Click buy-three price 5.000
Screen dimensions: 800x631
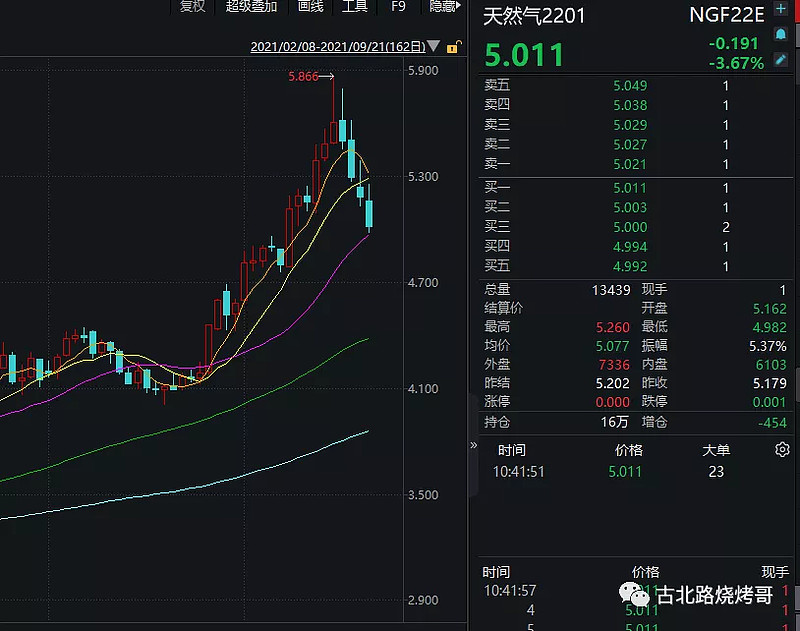point(630,227)
